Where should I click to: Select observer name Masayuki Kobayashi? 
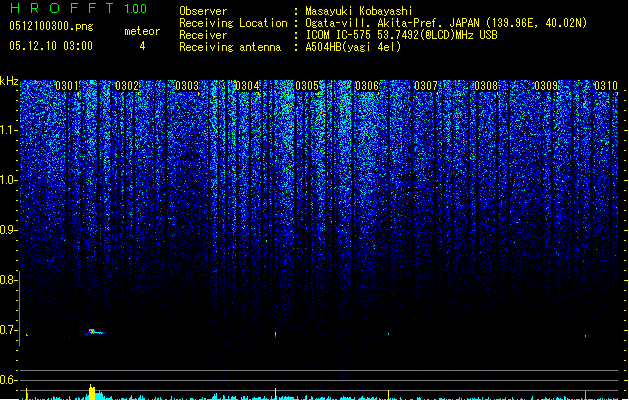point(359,11)
